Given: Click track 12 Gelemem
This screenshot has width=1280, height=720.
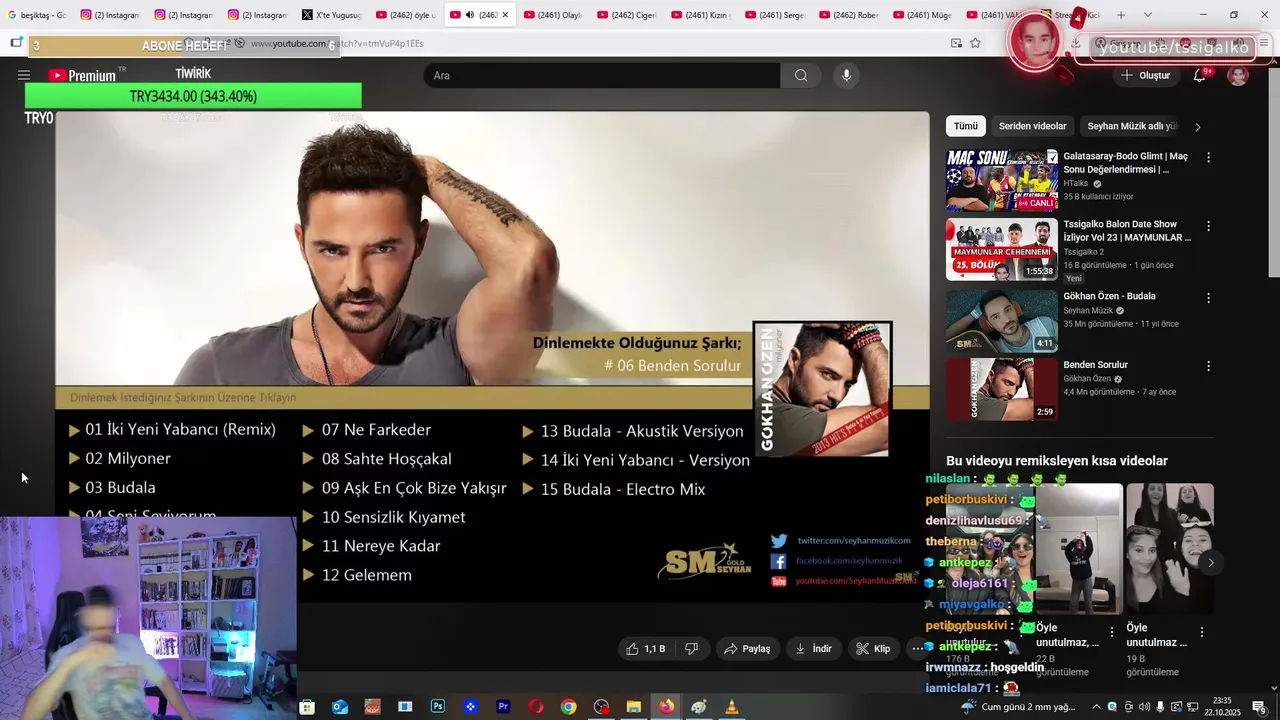Looking at the screenshot, I should pyautogui.click(x=357, y=575).
